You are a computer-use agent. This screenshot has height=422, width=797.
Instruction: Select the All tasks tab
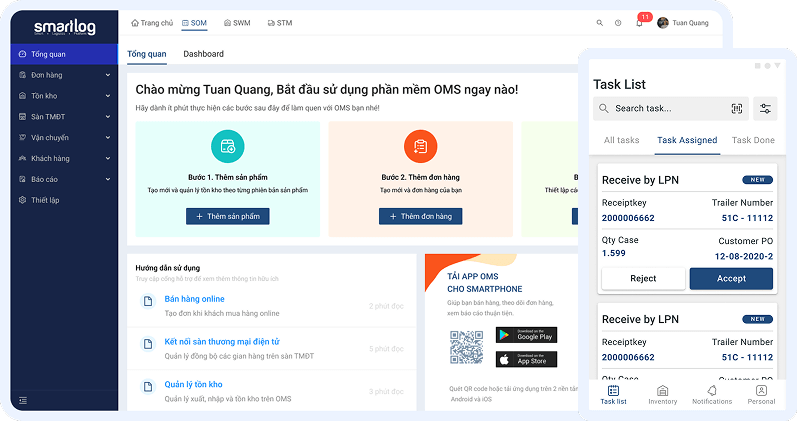coord(621,140)
